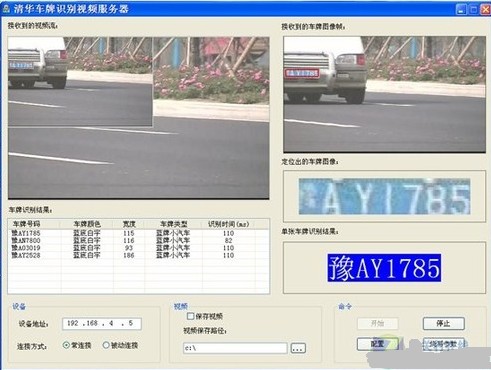The height and width of the screenshot is (370, 491).
Task: Click the device address IP field
Action: (102, 324)
